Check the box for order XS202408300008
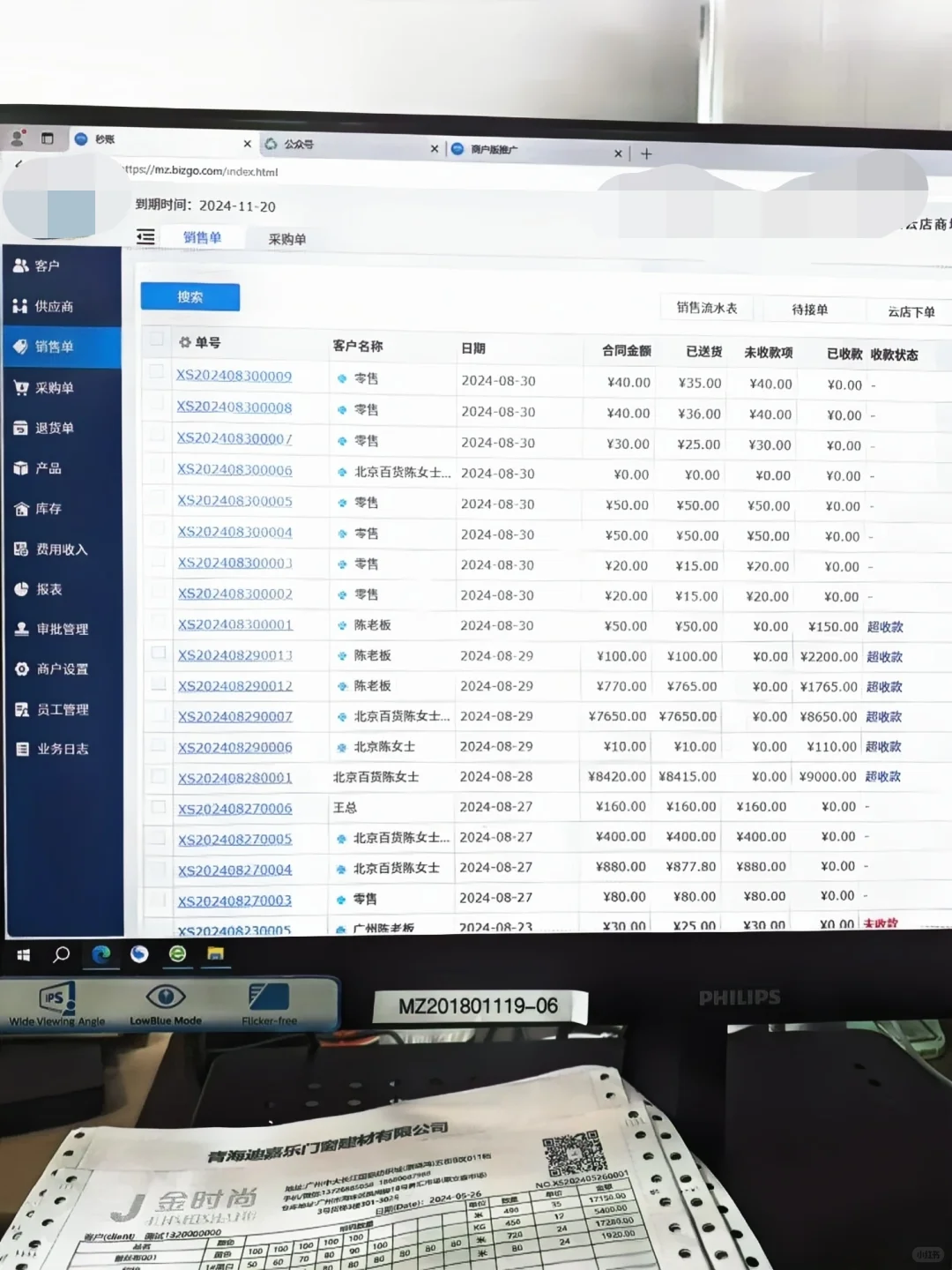This screenshot has width=952, height=1270. tap(157, 403)
